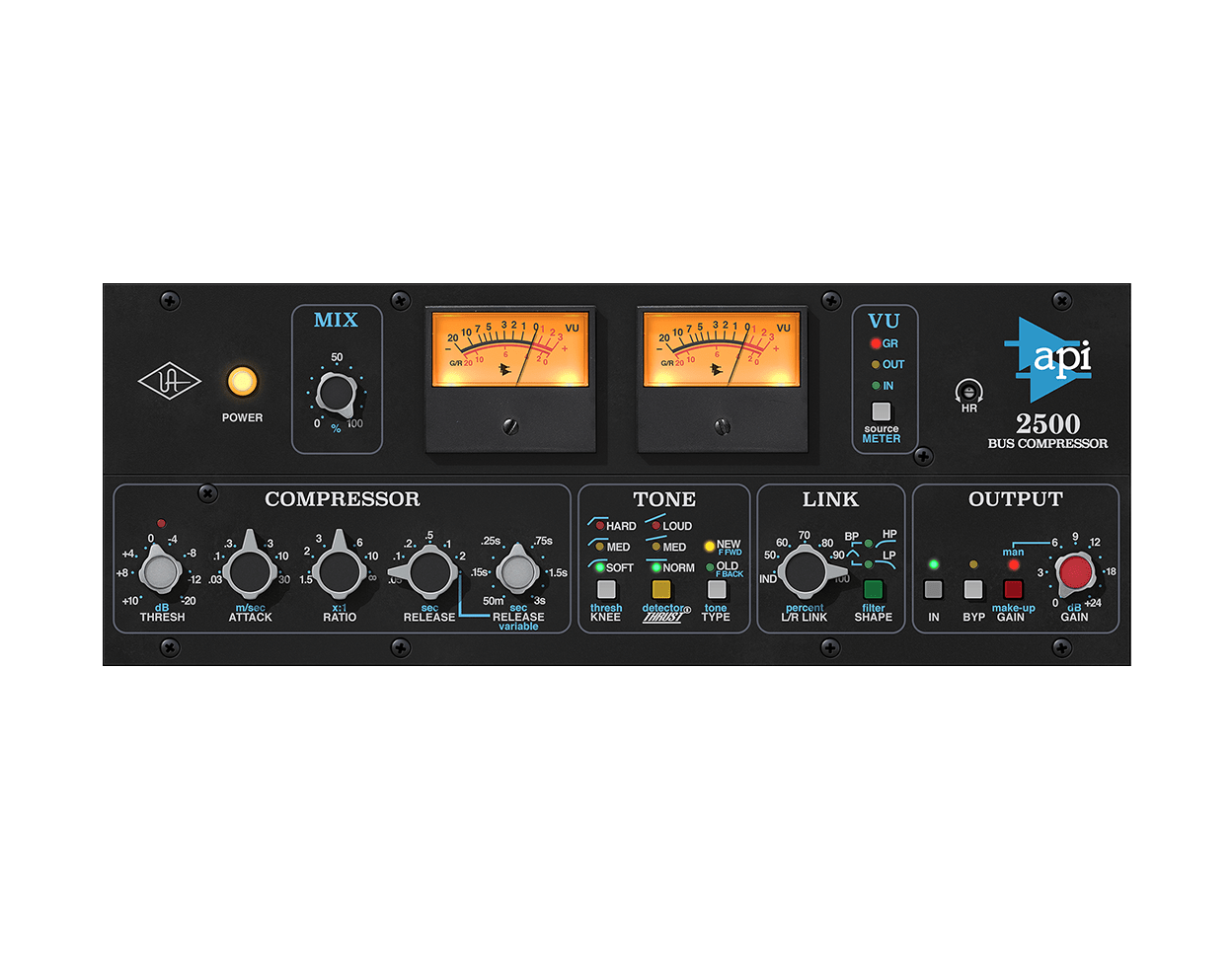This screenshot has width=1232, height=967.
Task: Toggle the BYP bypass button
Action: click(x=973, y=590)
